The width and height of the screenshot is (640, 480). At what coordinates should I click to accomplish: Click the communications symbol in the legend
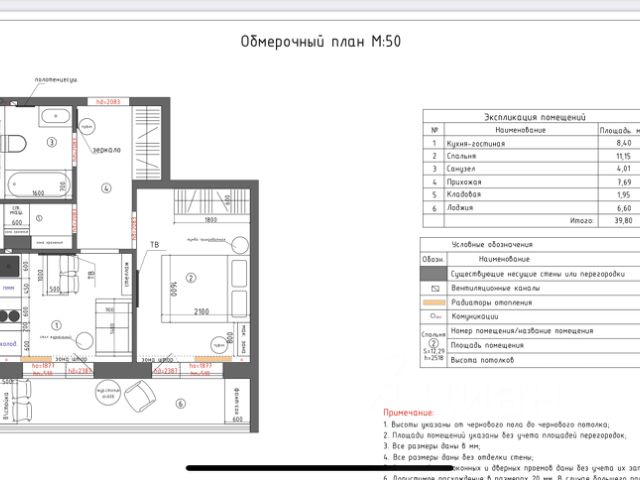pos(435,316)
